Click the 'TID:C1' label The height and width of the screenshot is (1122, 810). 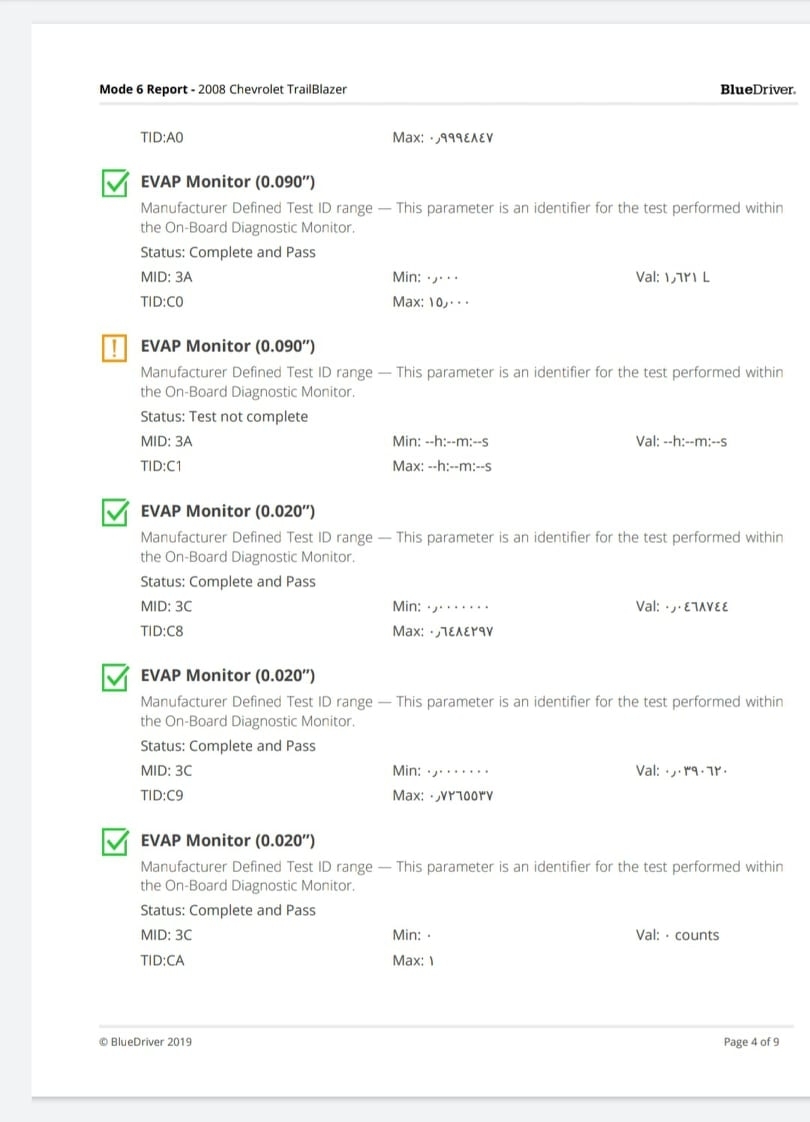[162, 466]
